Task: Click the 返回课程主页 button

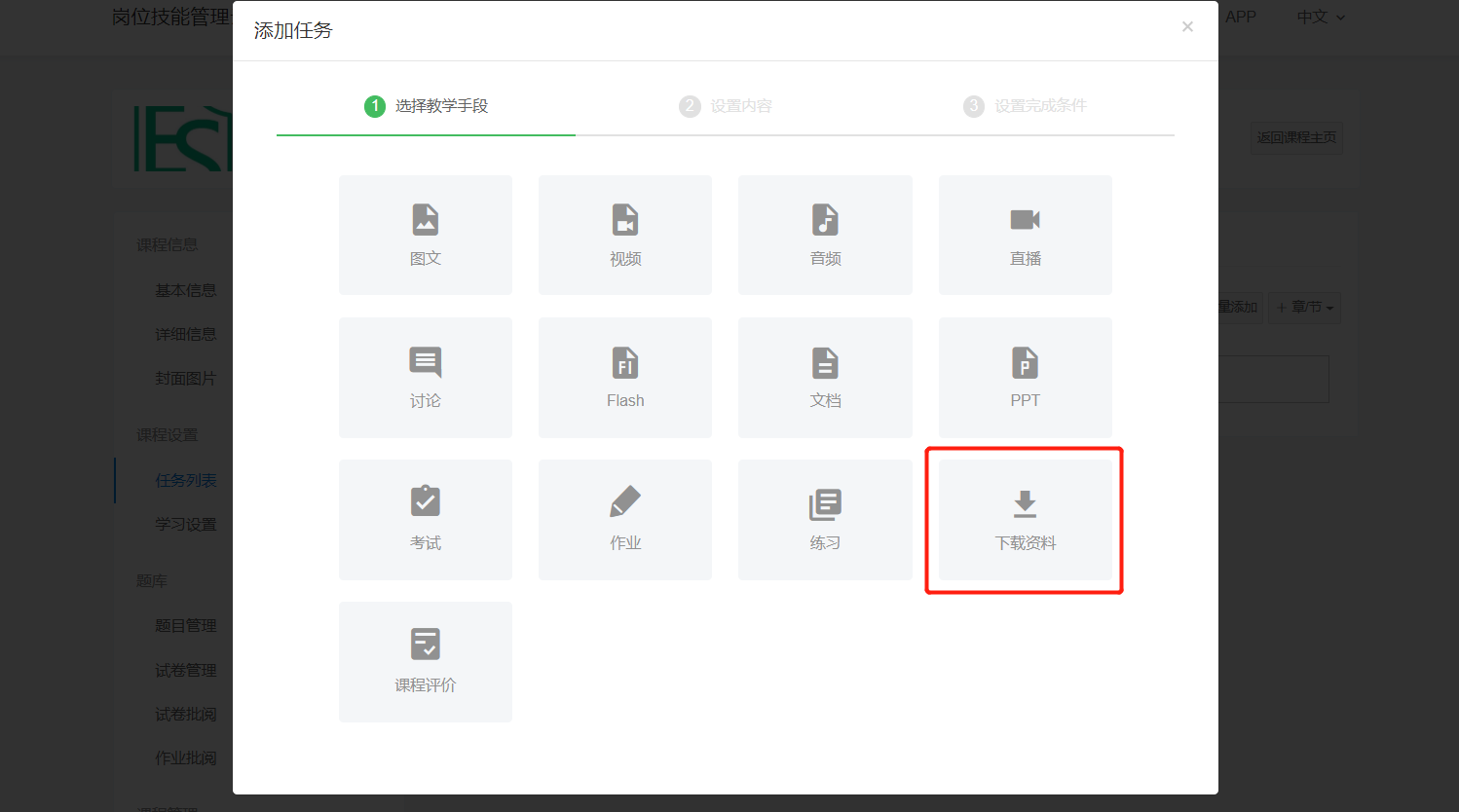Action: click(x=1296, y=138)
